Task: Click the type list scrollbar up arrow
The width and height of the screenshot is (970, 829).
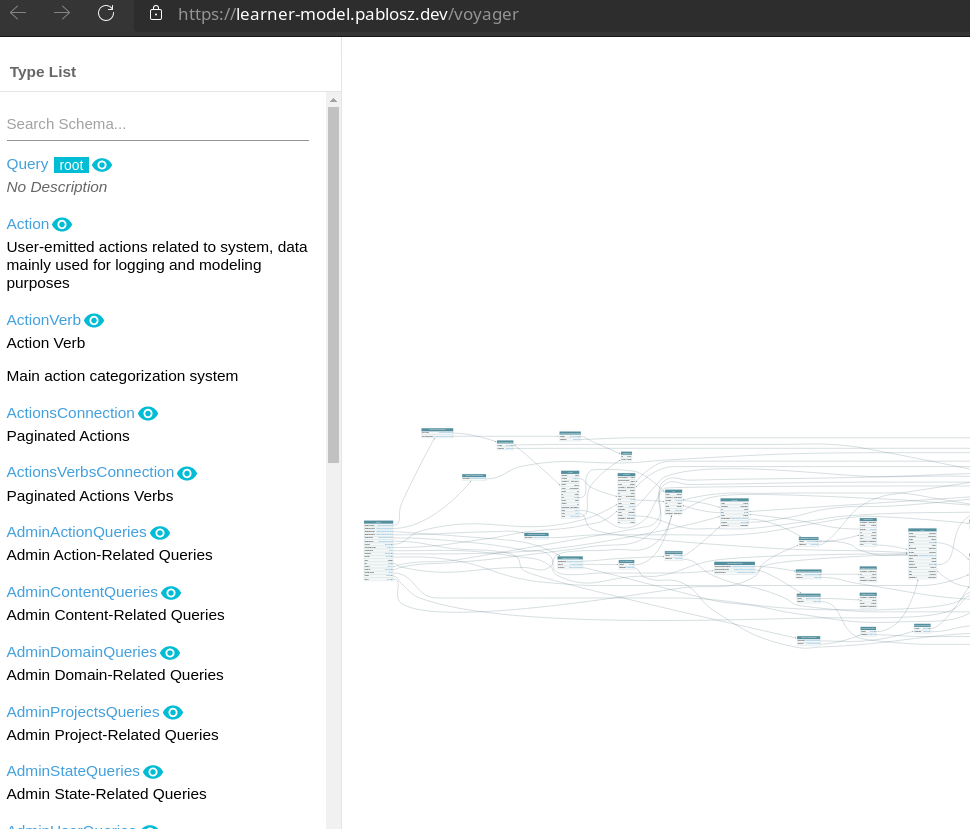Action: point(334,100)
